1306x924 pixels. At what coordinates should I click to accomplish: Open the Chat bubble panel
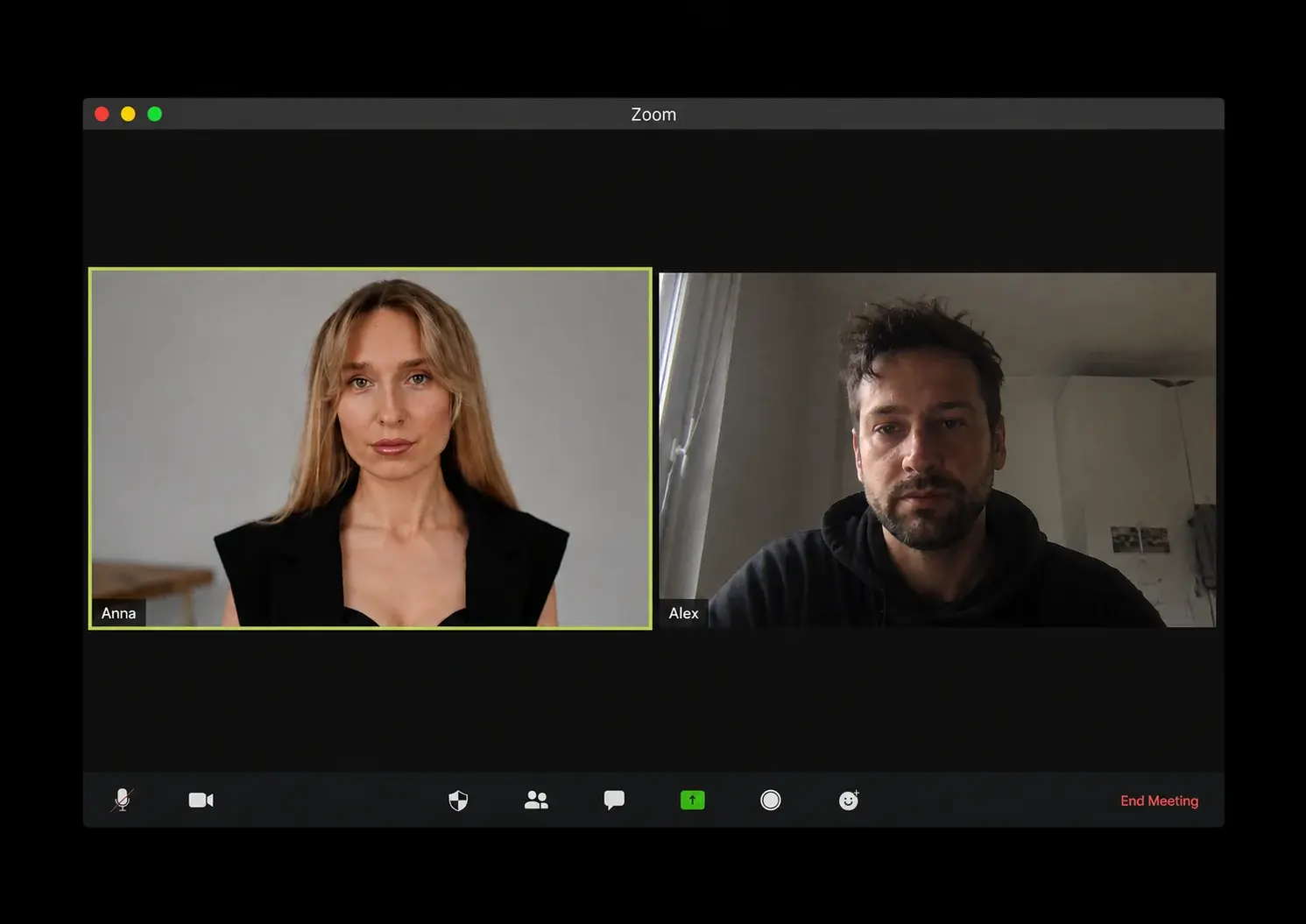614,801
